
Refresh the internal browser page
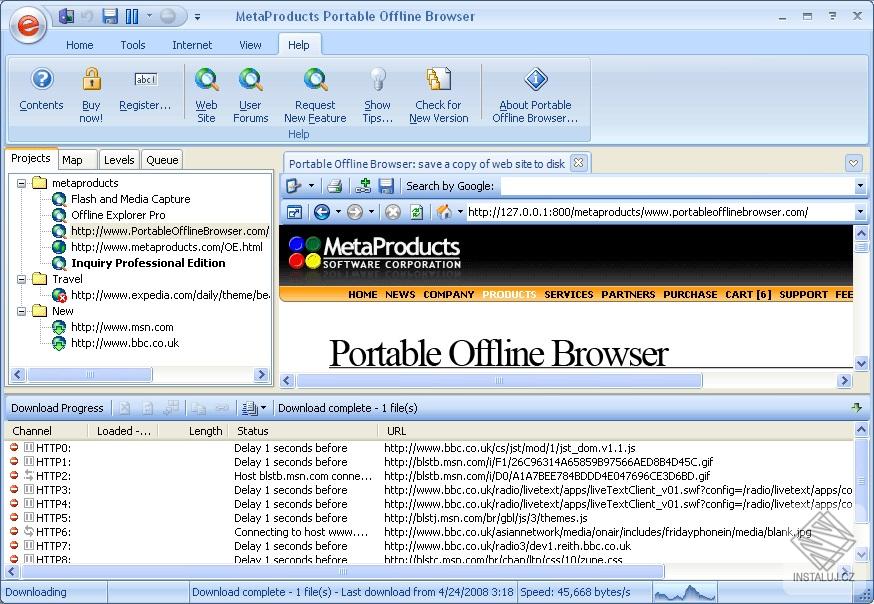[415, 212]
